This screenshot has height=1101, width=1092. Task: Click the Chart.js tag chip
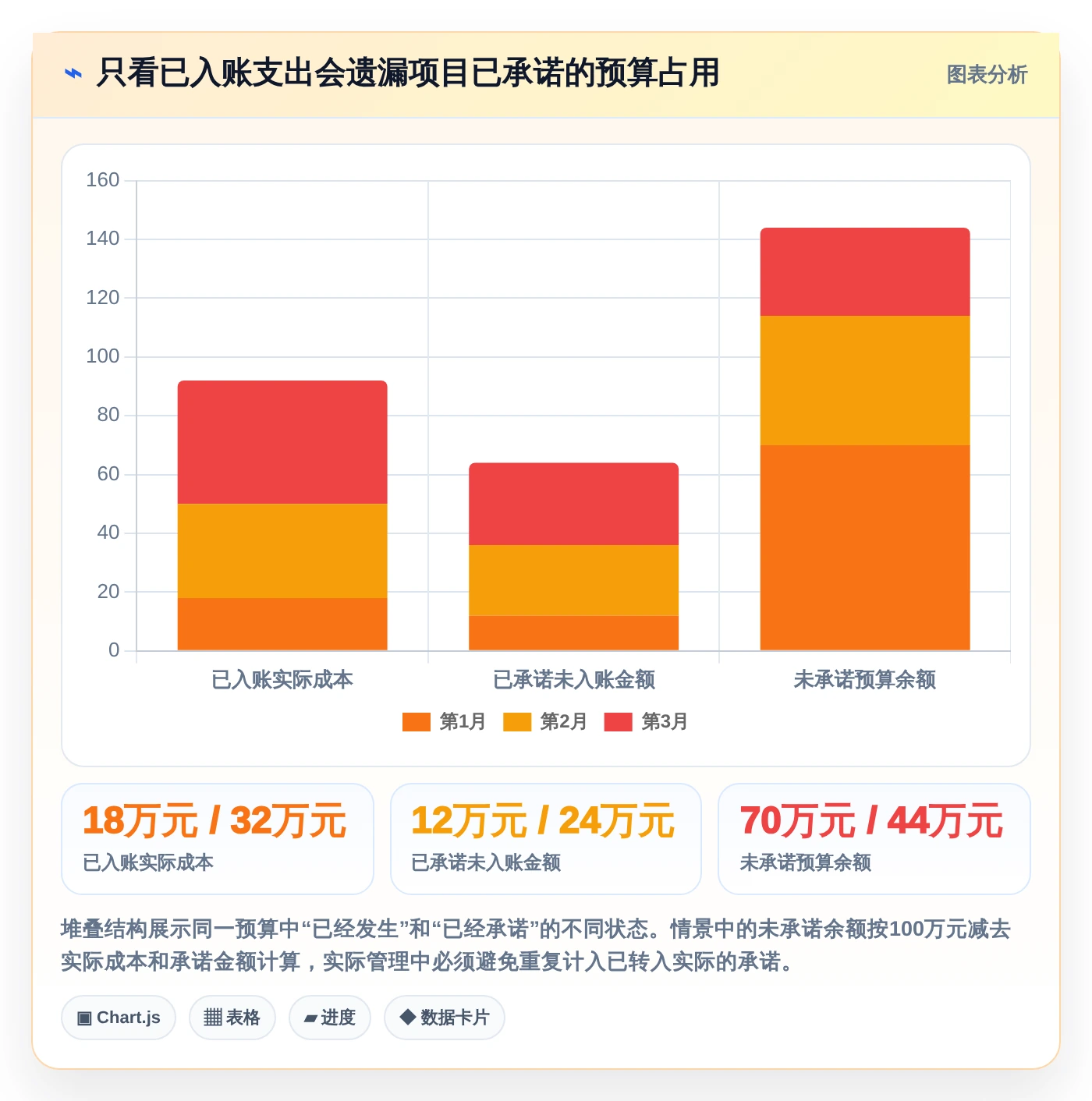click(119, 1018)
